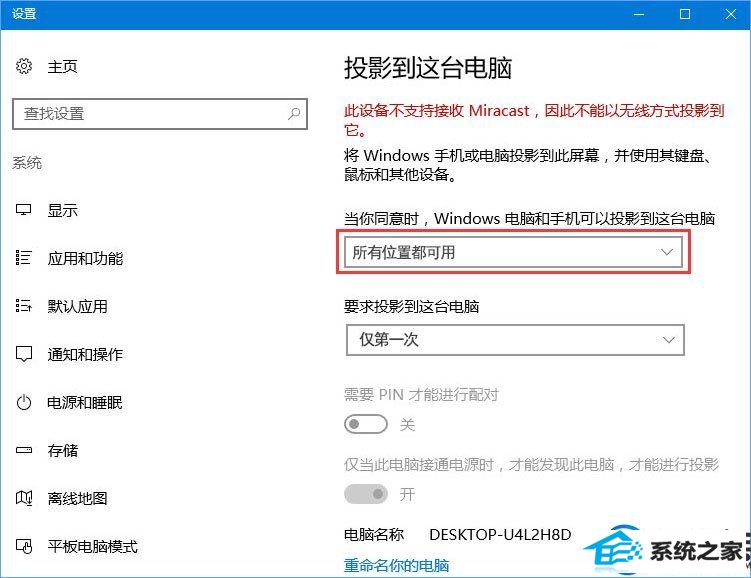
Task: Open 离线地图 settings
Action: tap(78, 499)
